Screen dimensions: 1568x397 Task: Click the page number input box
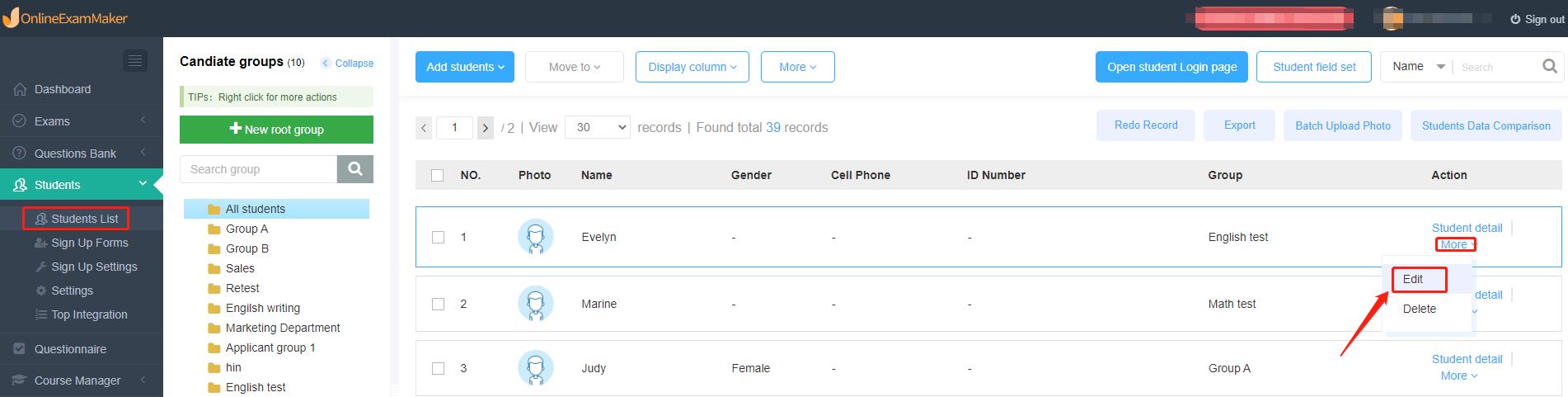[x=454, y=128]
